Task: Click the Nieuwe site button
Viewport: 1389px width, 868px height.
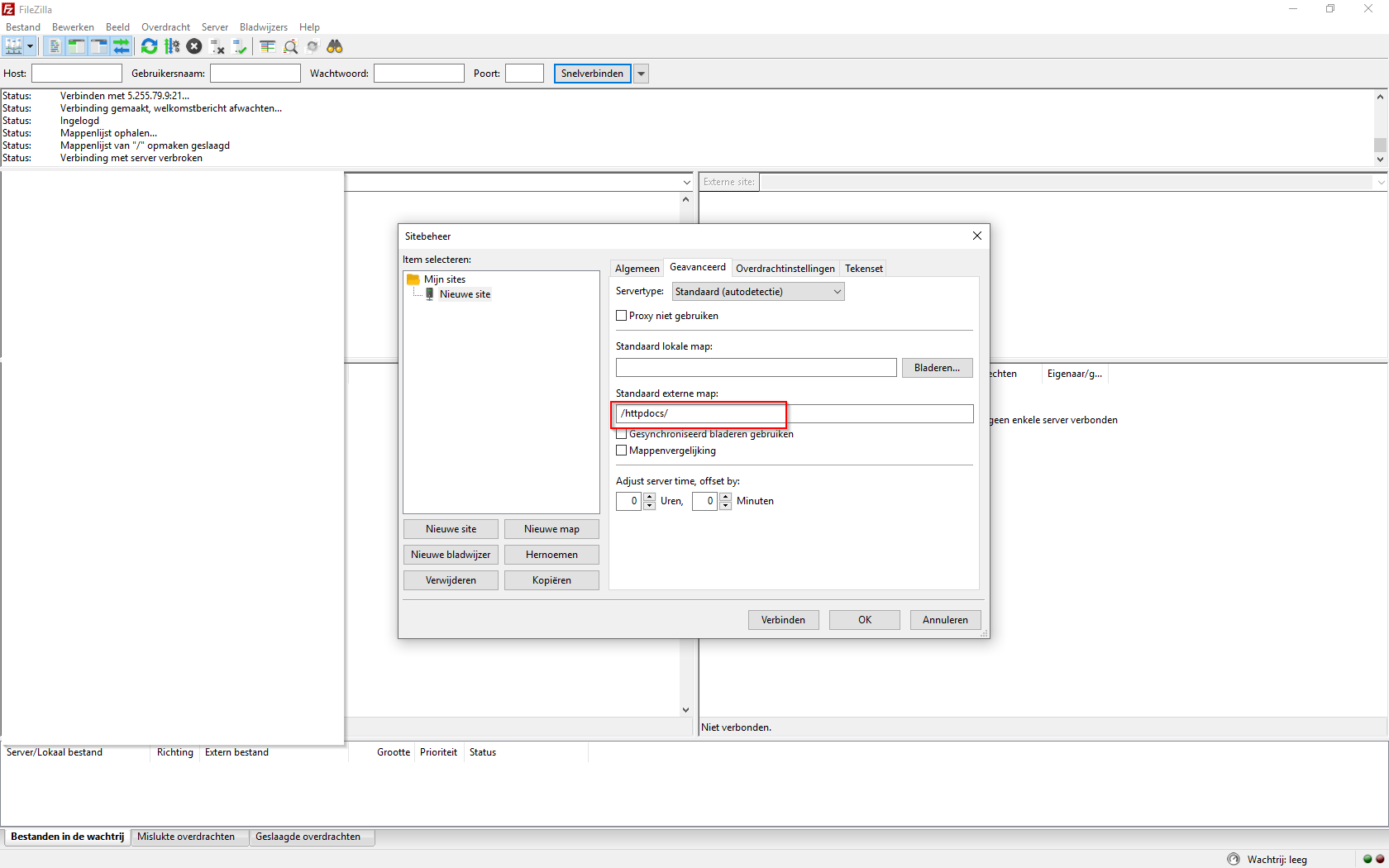Action: point(451,529)
